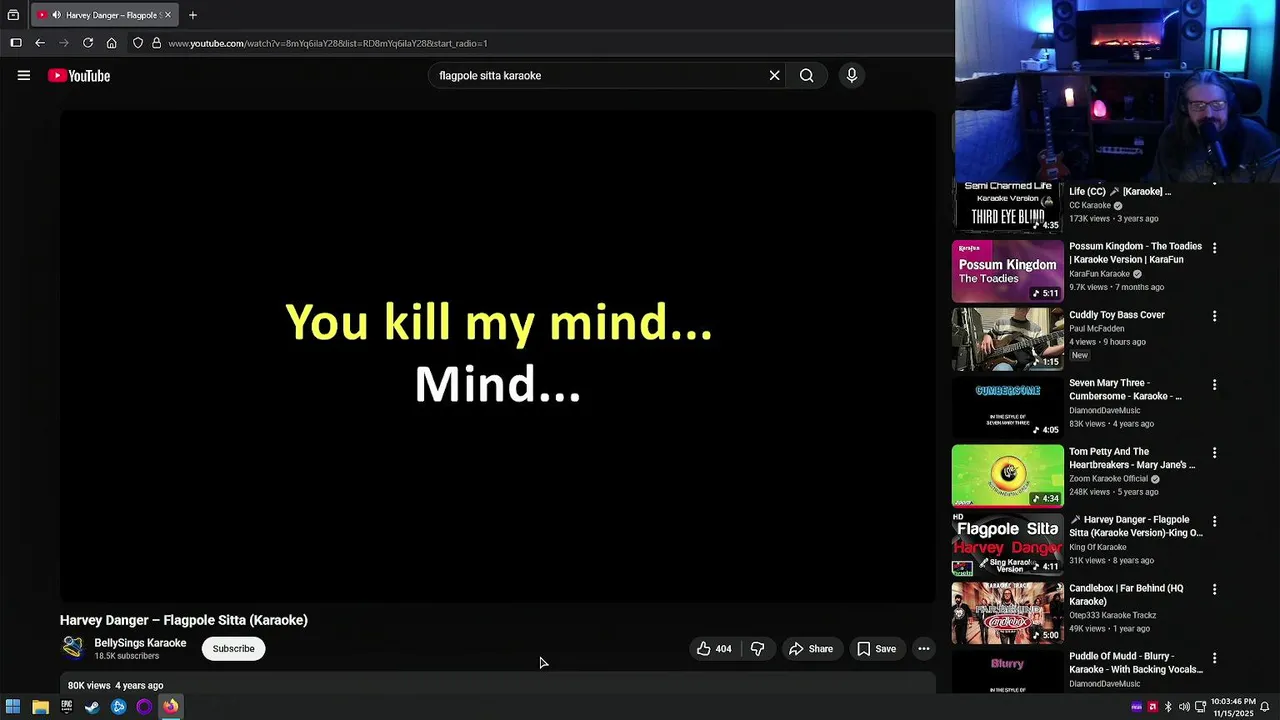This screenshot has width=1280, height=720.
Task: Open Bluetooth tray icon
Action: coord(1168,707)
